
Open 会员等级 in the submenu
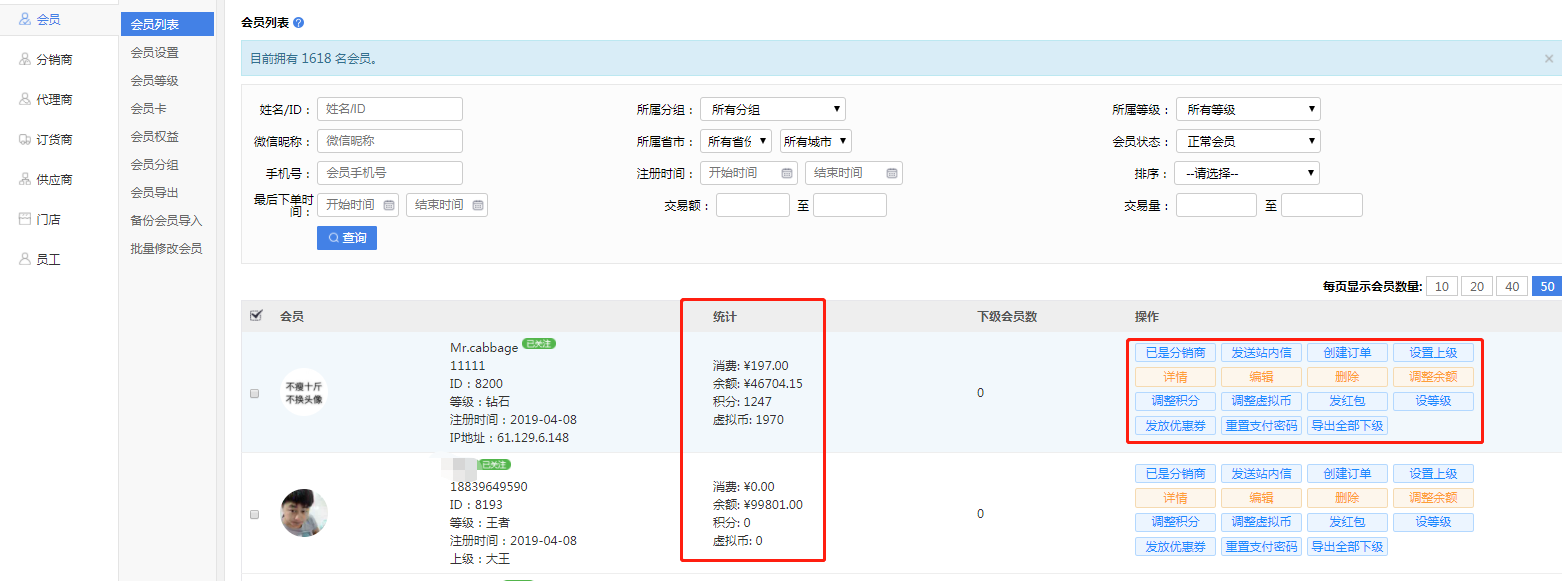coord(154,81)
